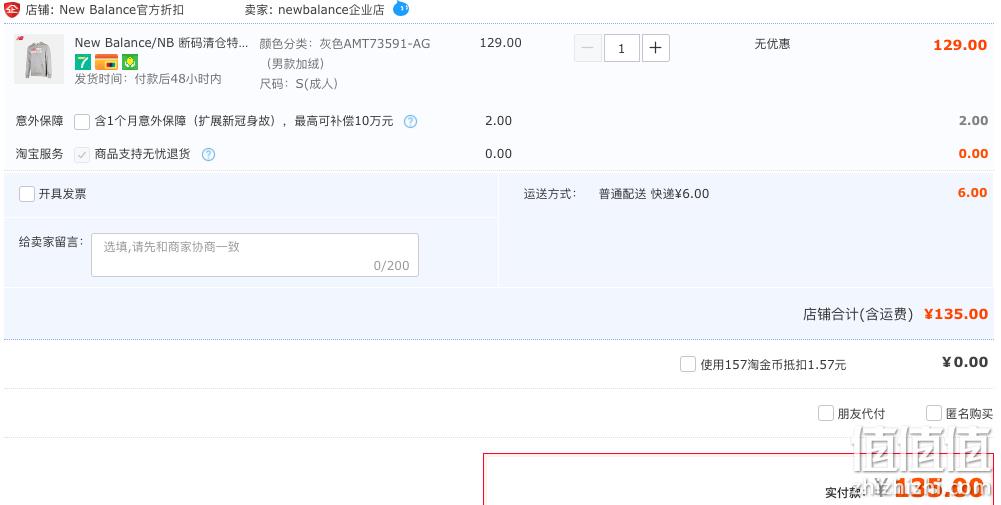Image resolution: width=1001 pixels, height=505 pixels.
Task: Click the 无优惠 discount text
Action: coord(772,44)
